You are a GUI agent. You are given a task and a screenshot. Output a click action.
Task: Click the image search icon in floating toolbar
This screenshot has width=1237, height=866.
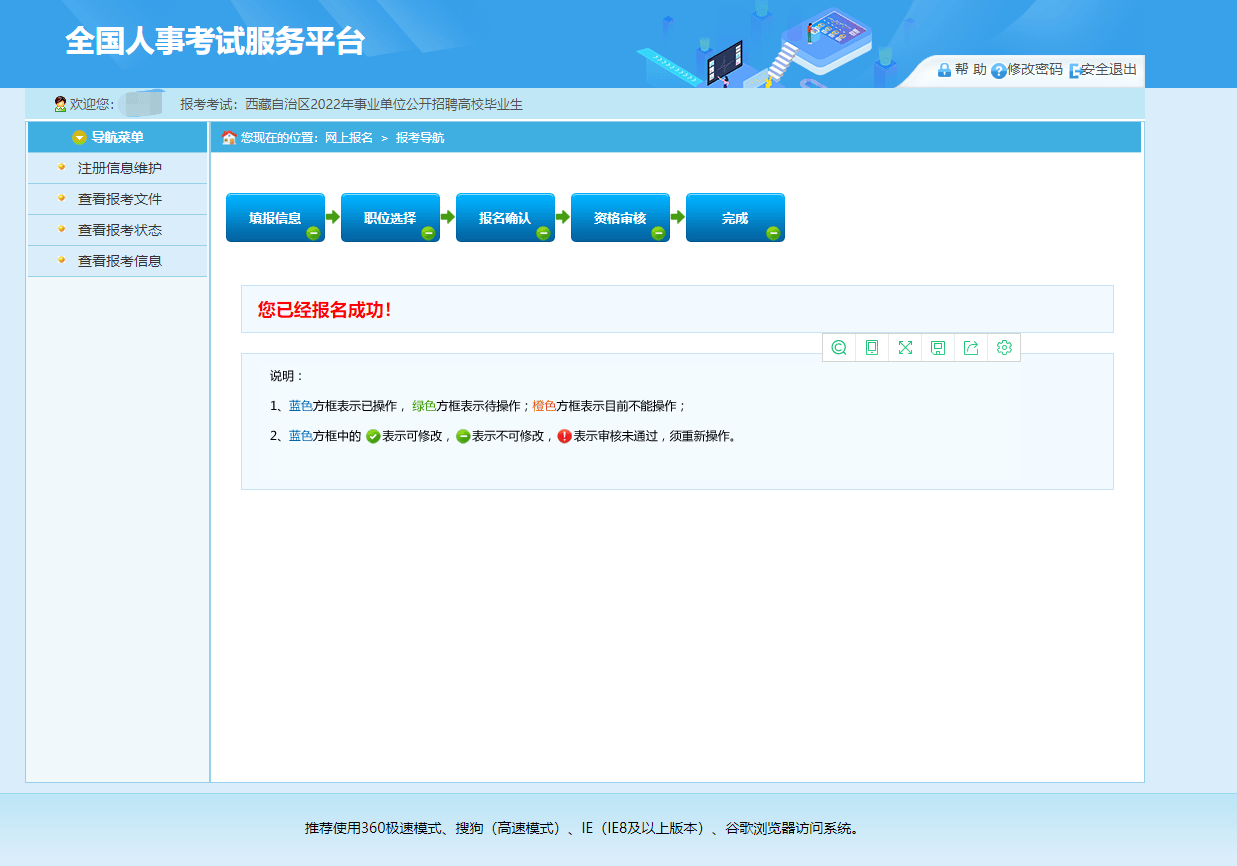pyautogui.click(x=839, y=348)
